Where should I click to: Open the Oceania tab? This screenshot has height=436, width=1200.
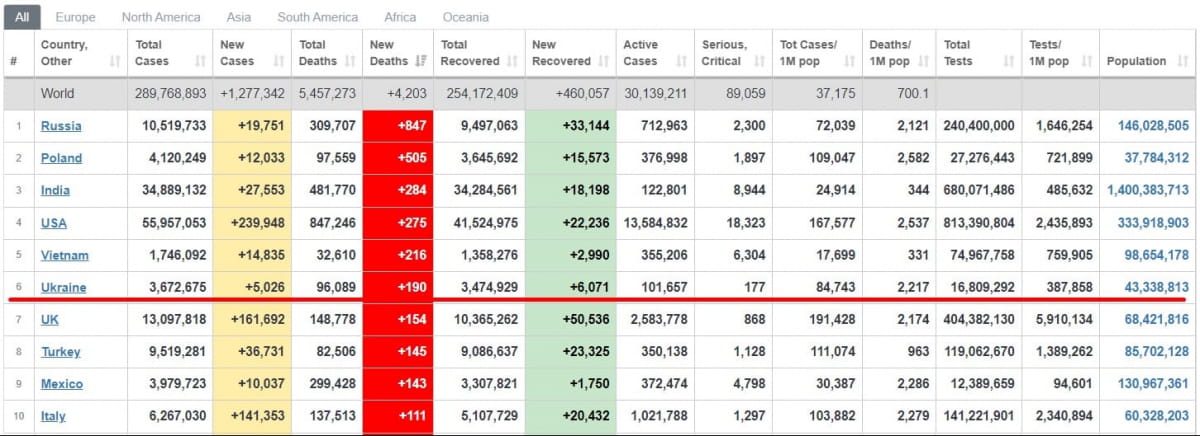coord(466,17)
